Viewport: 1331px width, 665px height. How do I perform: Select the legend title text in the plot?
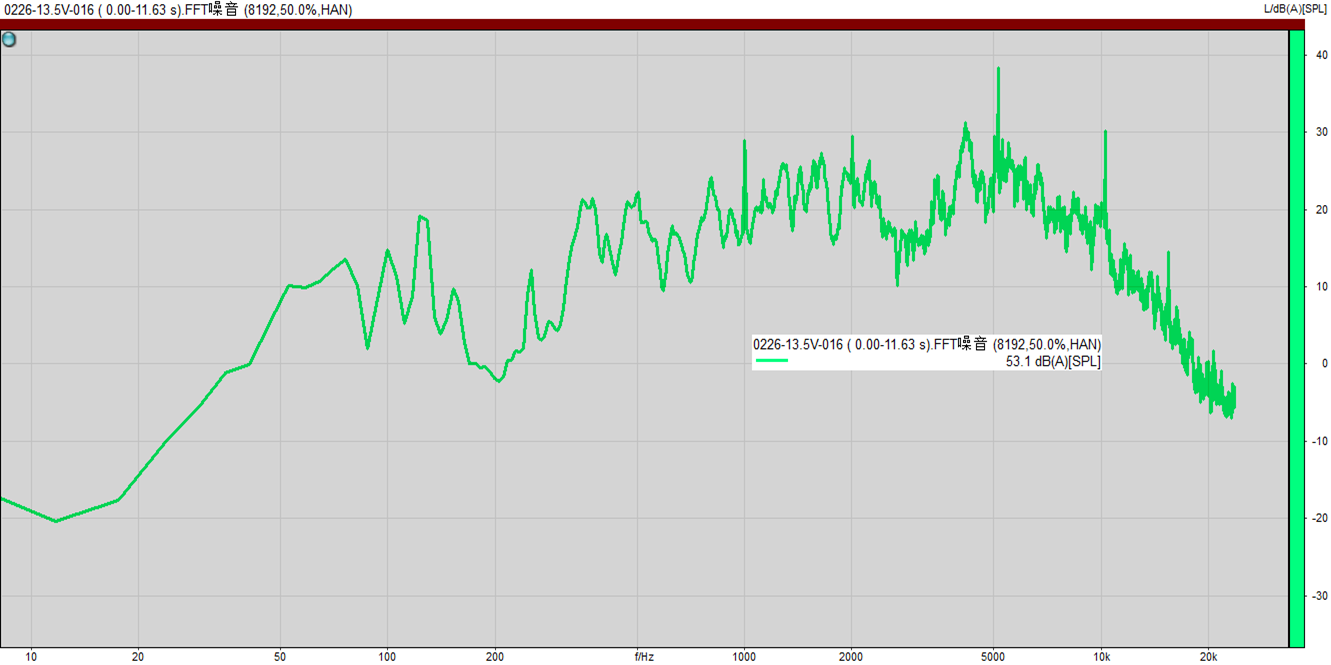(927, 344)
